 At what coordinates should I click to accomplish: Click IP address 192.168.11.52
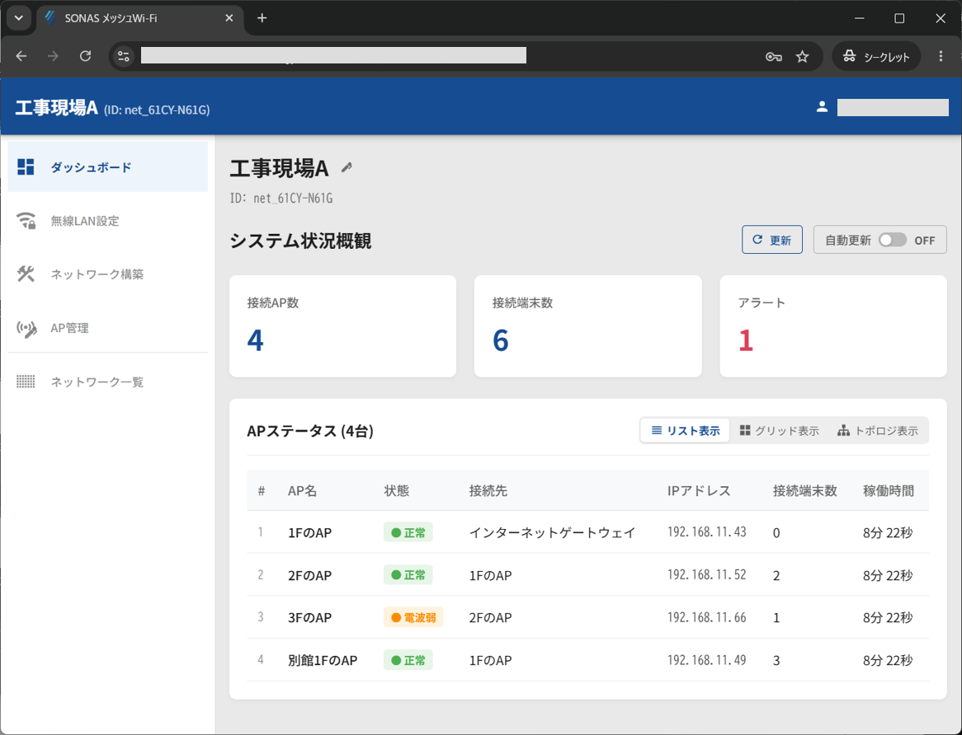tap(707, 575)
